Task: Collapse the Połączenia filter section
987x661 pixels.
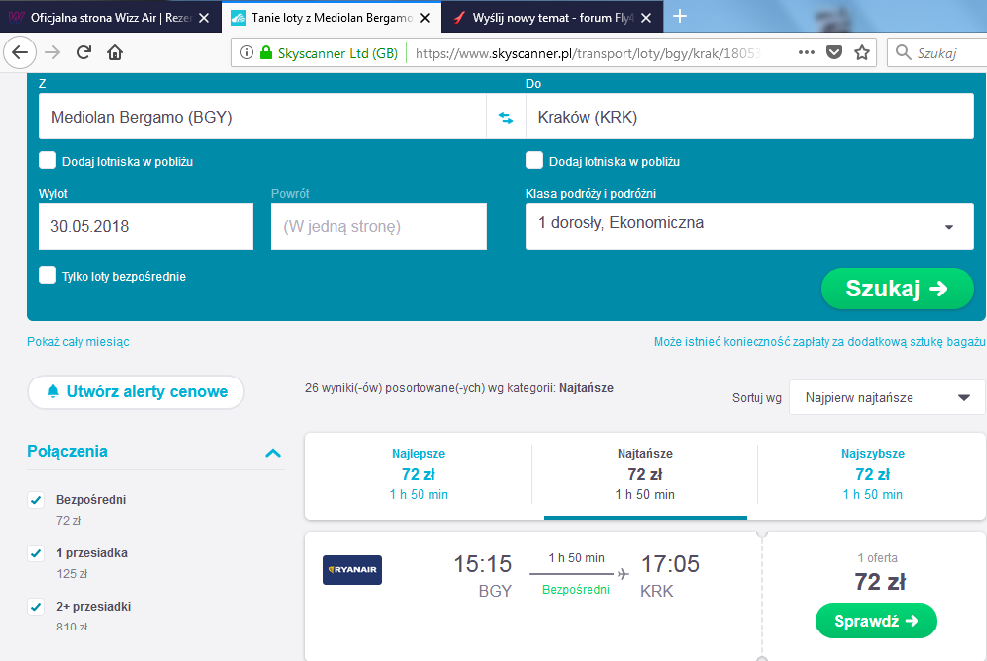Action: (273, 453)
